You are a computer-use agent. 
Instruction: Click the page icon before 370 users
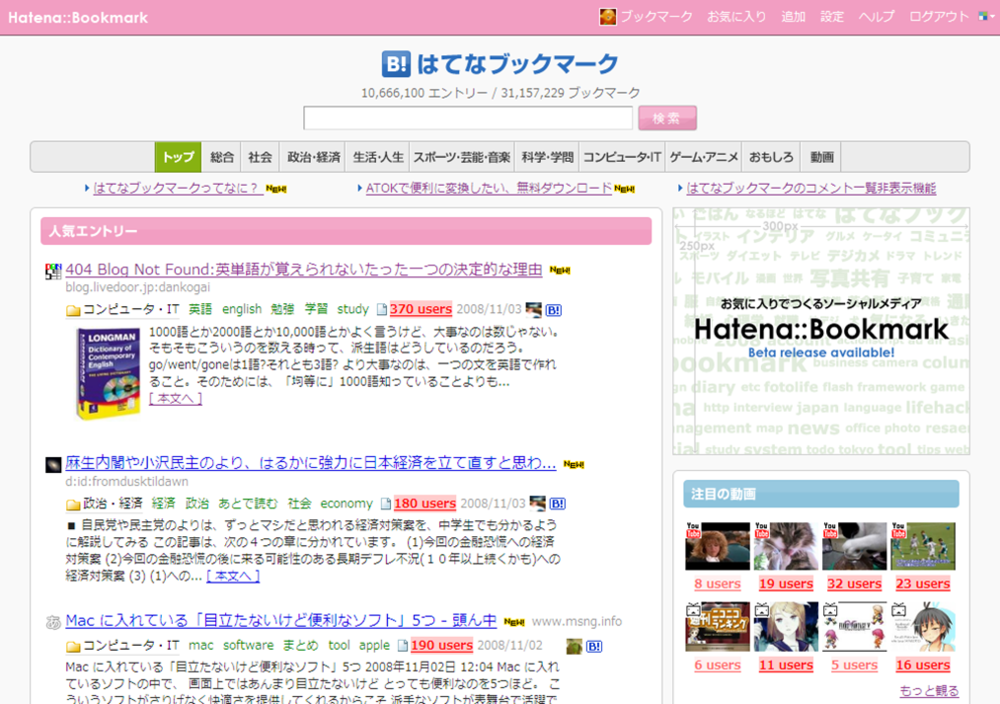tap(381, 310)
